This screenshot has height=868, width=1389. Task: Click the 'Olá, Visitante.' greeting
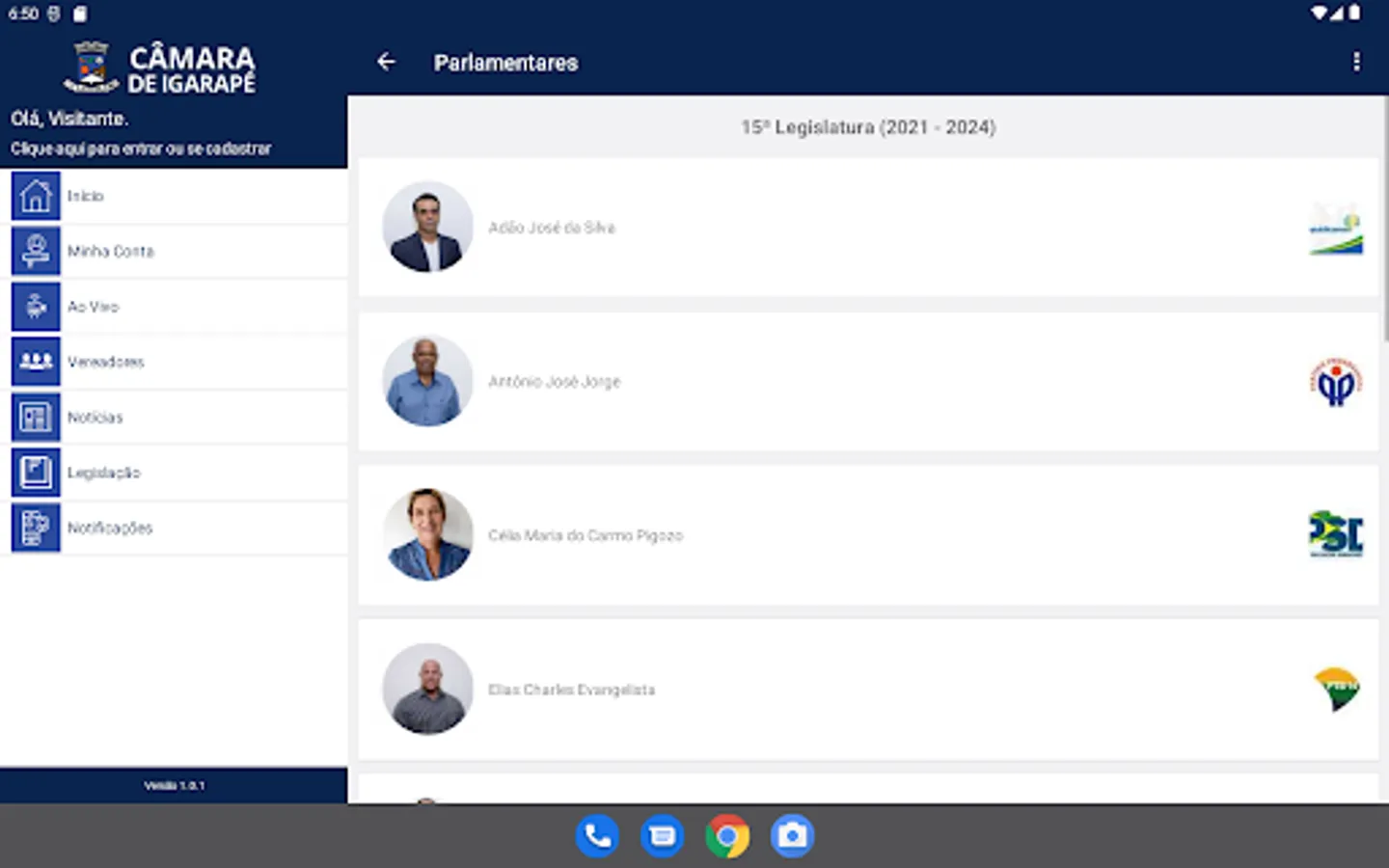point(69,119)
